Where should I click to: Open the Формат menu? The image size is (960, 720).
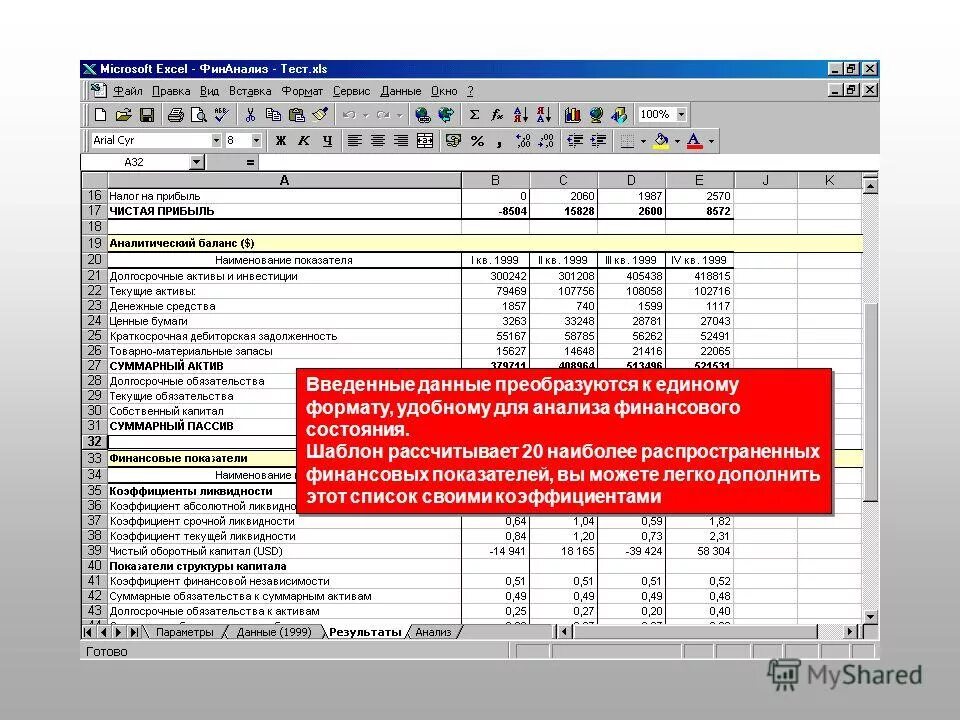point(302,91)
